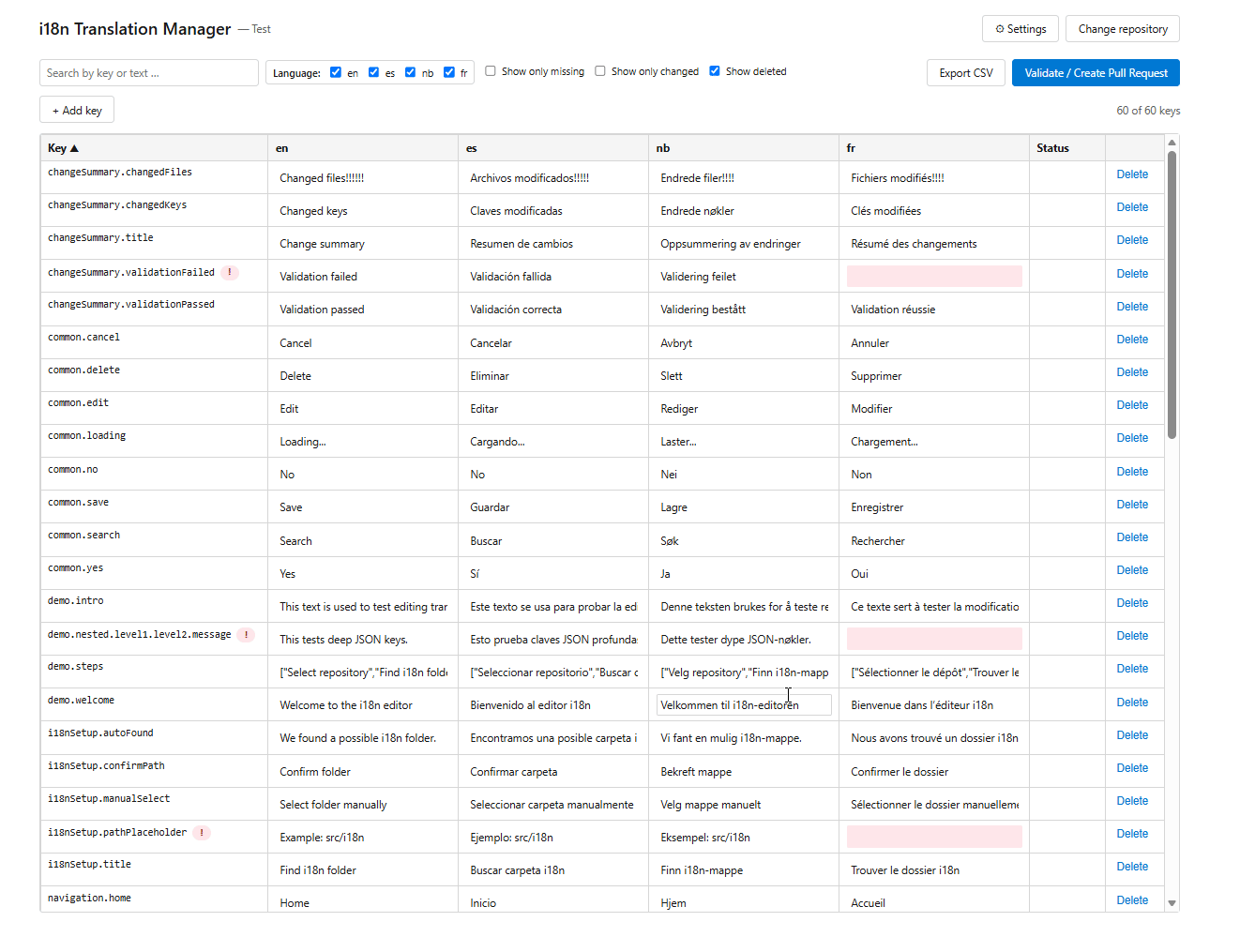This screenshot has width=1255, height=952.
Task: Click the 'Buscar' es cell
Action: (x=553, y=540)
